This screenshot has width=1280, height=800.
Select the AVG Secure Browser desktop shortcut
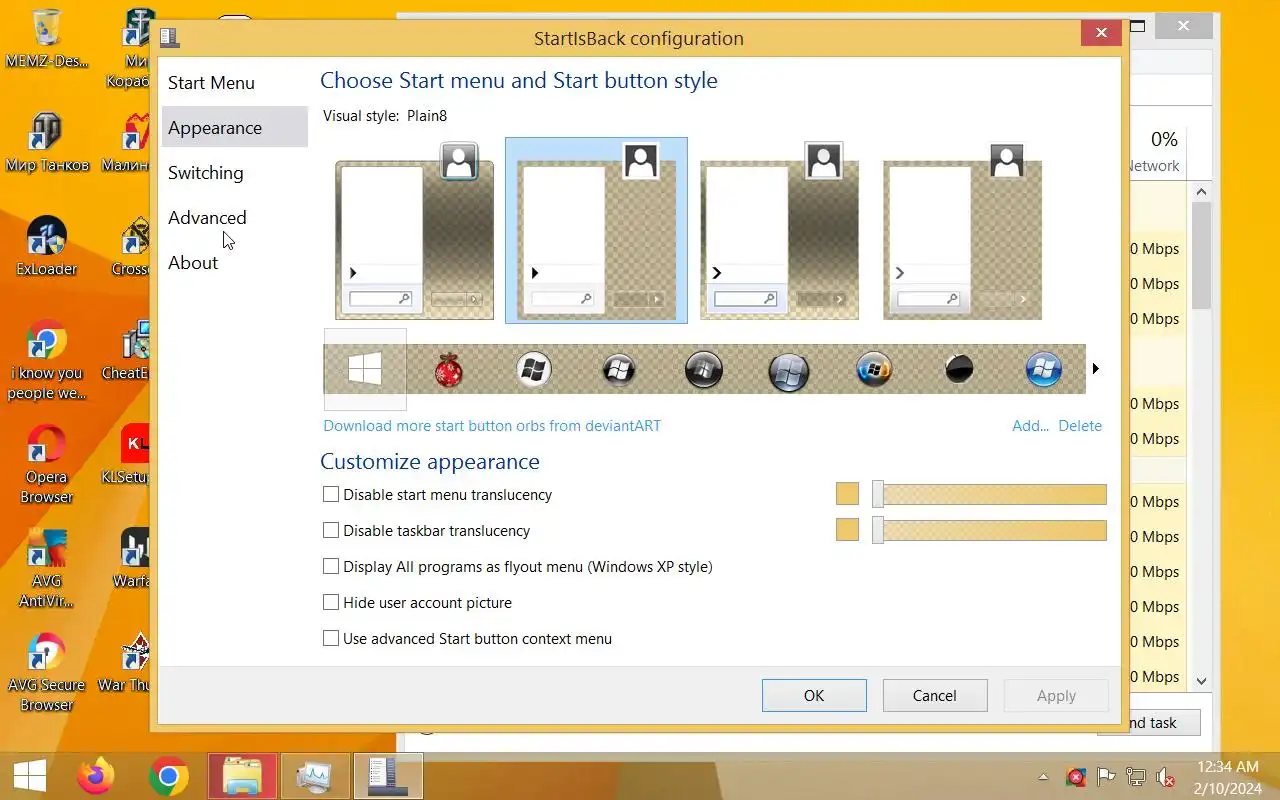[46, 673]
